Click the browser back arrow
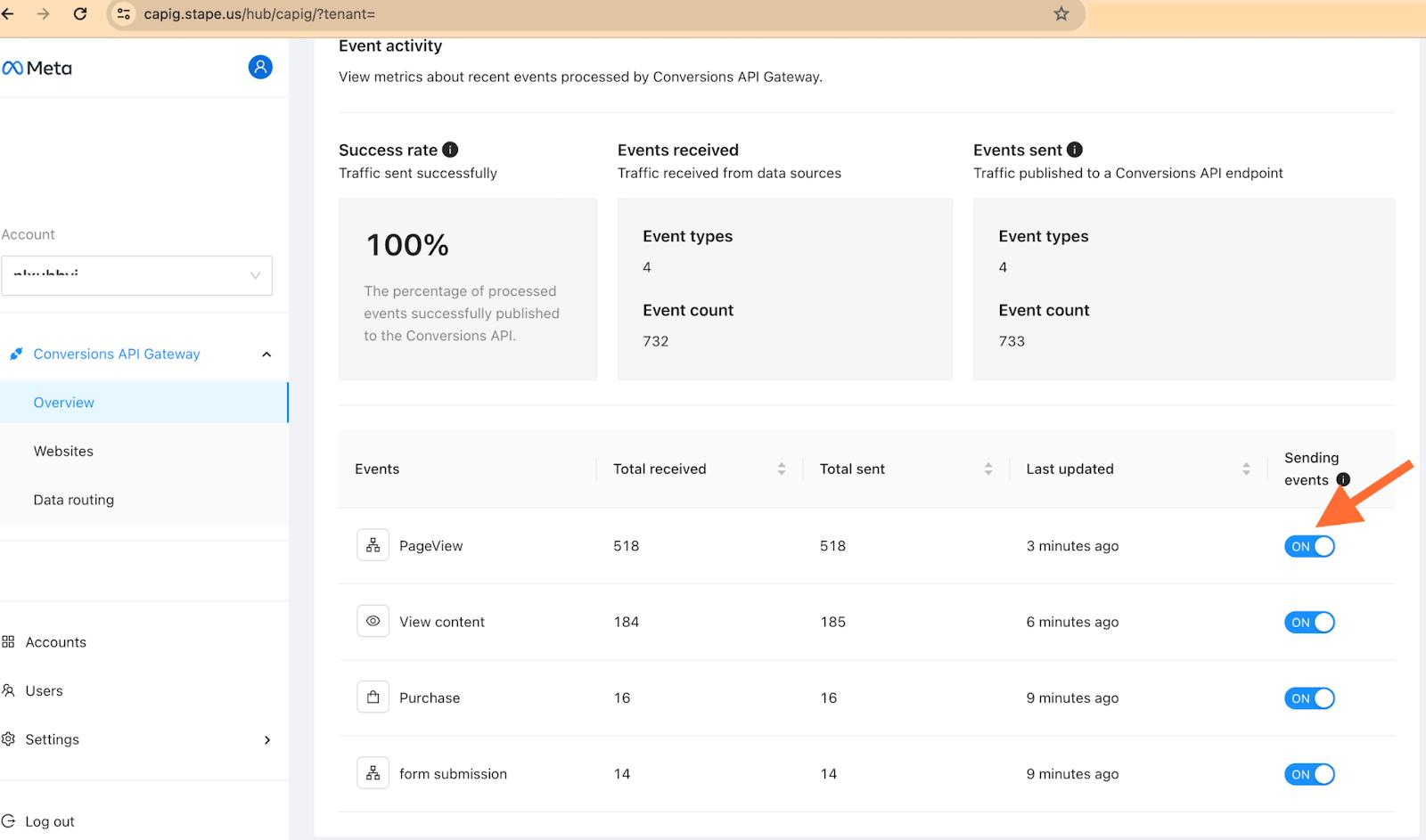This screenshot has width=1426, height=840. coord(8,14)
